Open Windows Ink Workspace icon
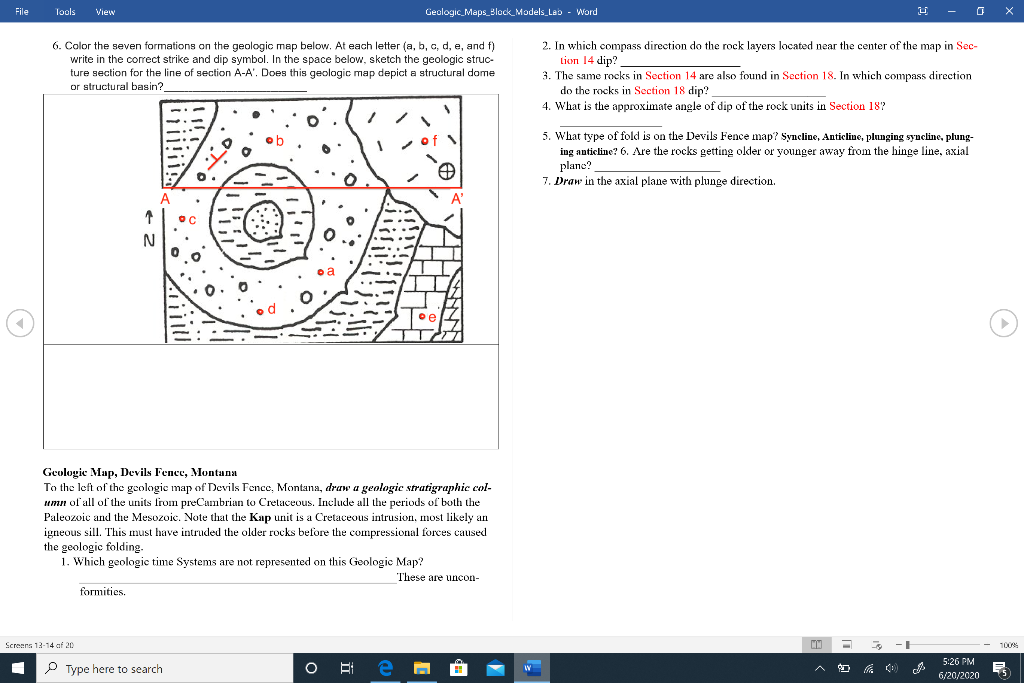The height and width of the screenshot is (683, 1024). click(919, 668)
